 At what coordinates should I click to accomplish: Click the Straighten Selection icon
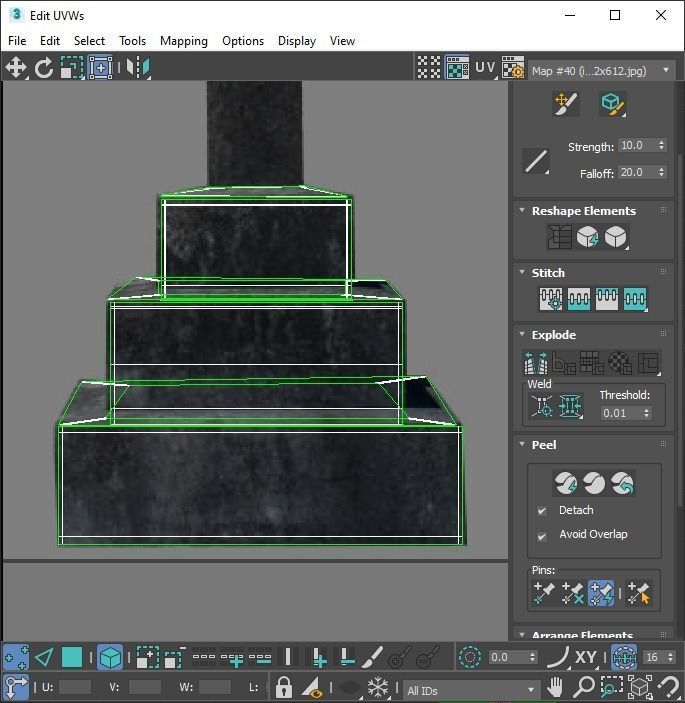point(559,237)
